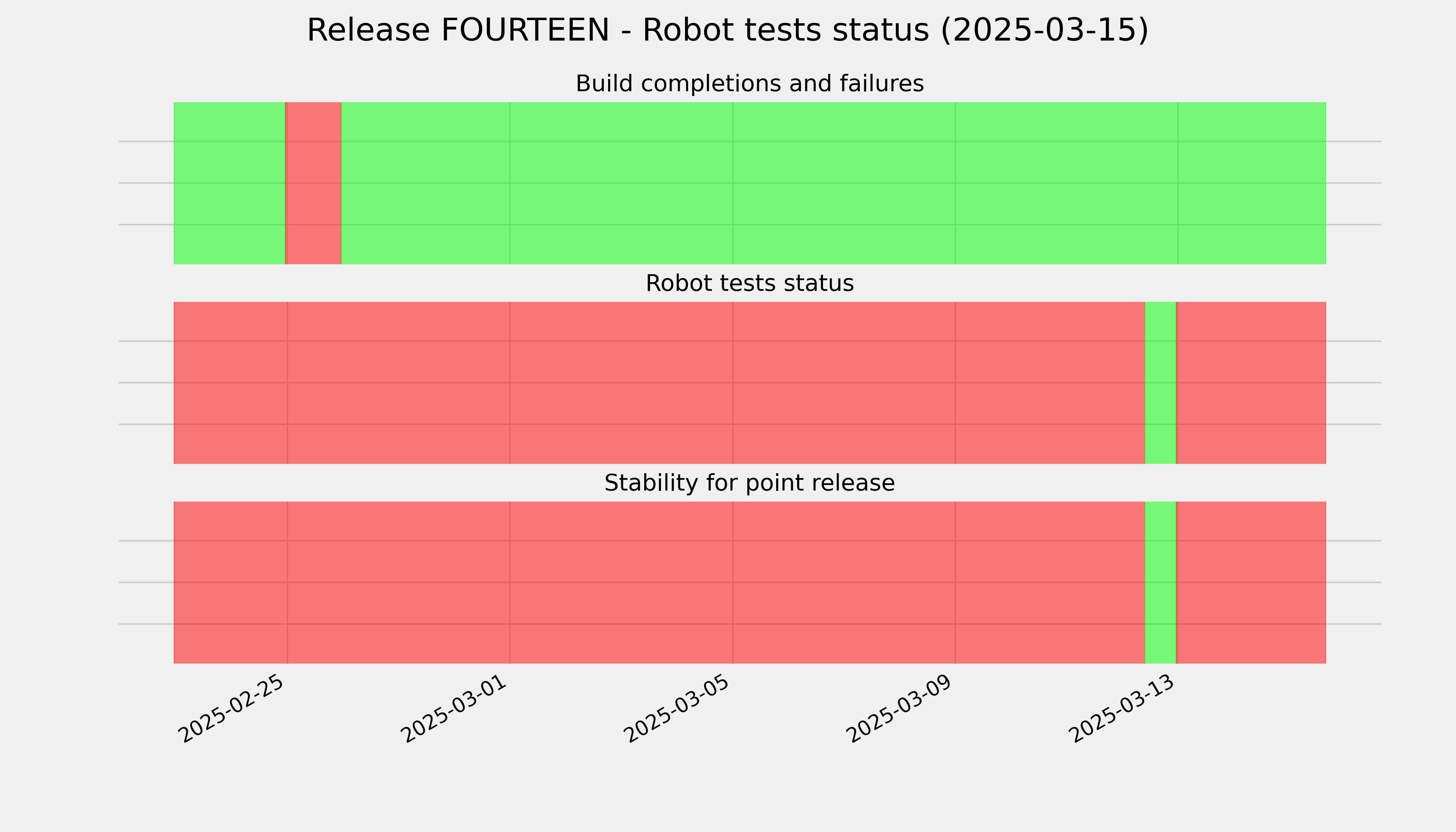The width and height of the screenshot is (1456, 832).
Task: Click the 03-05 gridline in Build completions chart
Action: [733, 183]
